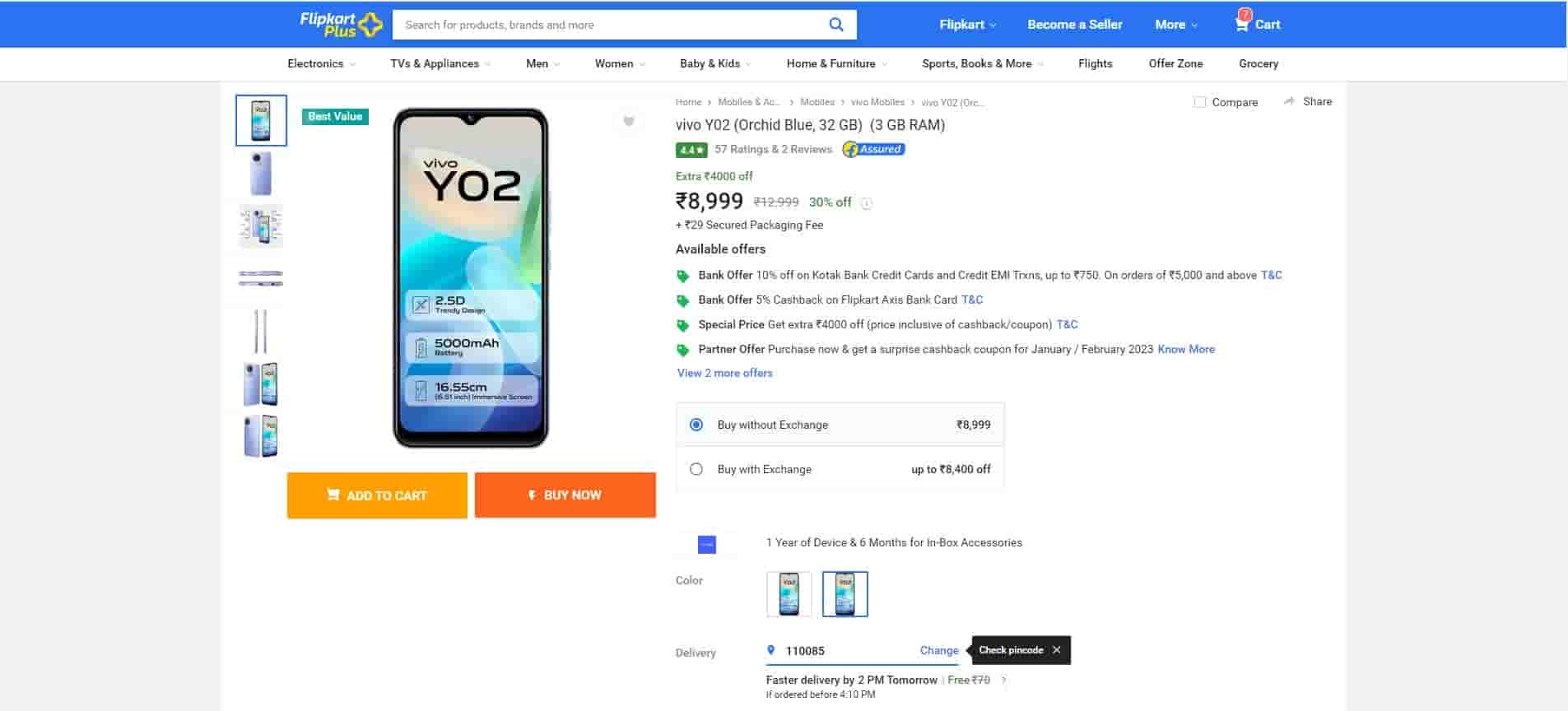The width and height of the screenshot is (1568, 711).
Task: Click price info icon beside 30% off
Action: click(x=866, y=203)
